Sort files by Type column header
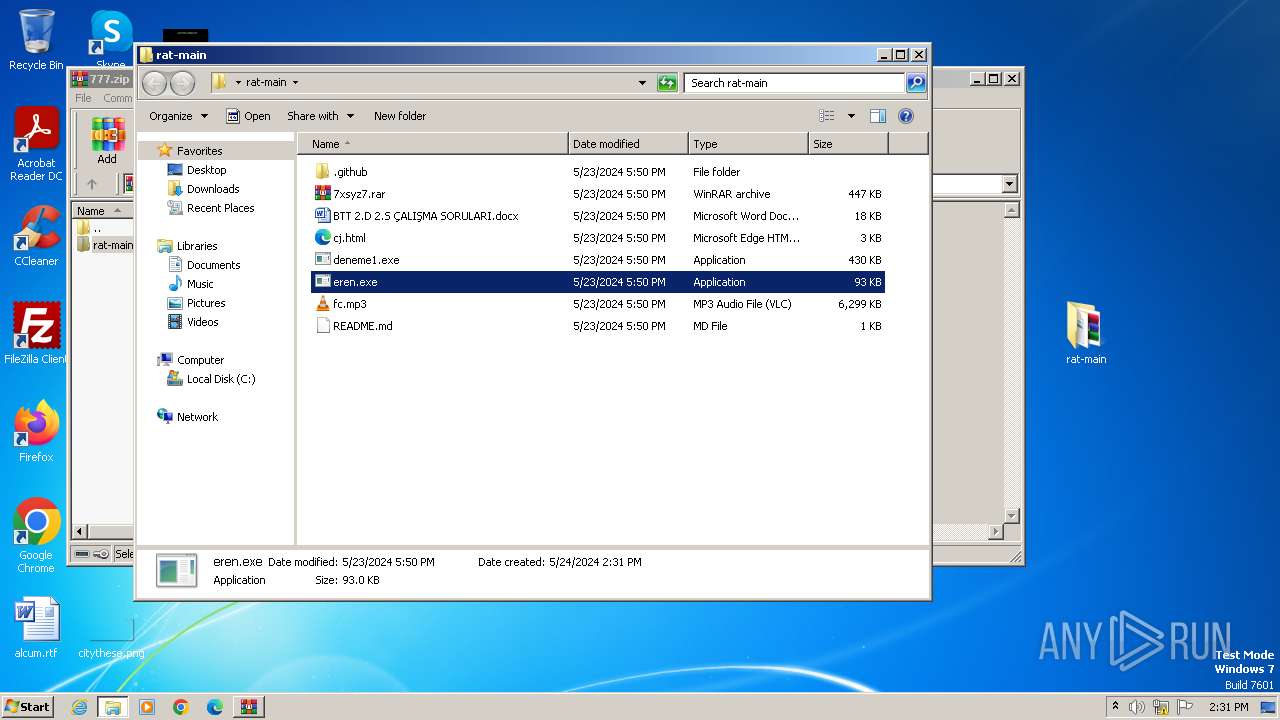1280x720 pixels. pyautogui.click(x=748, y=144)
